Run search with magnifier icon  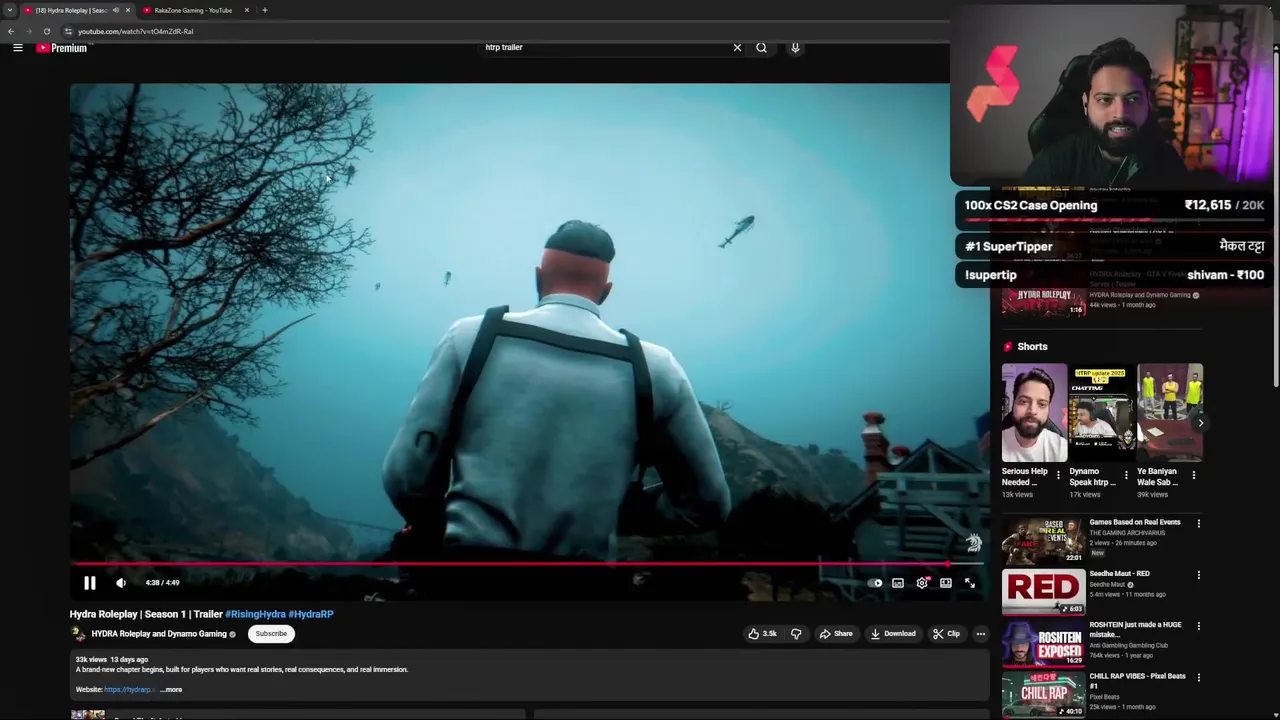pyautogui.click(x=761, y=47)
